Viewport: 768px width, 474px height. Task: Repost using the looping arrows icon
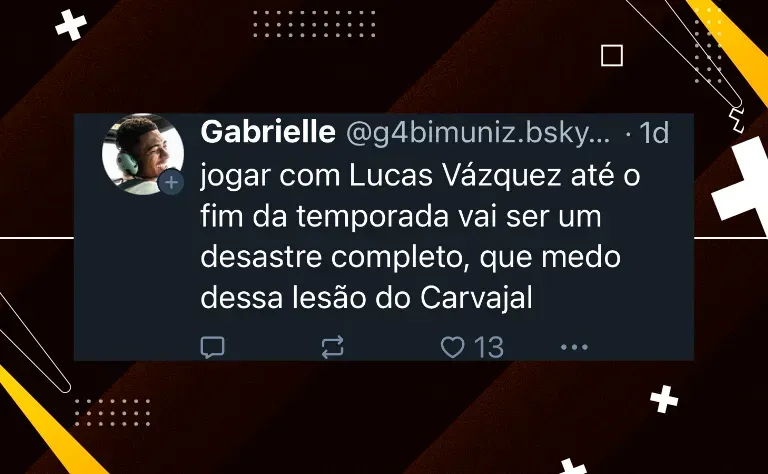(333, 347)
